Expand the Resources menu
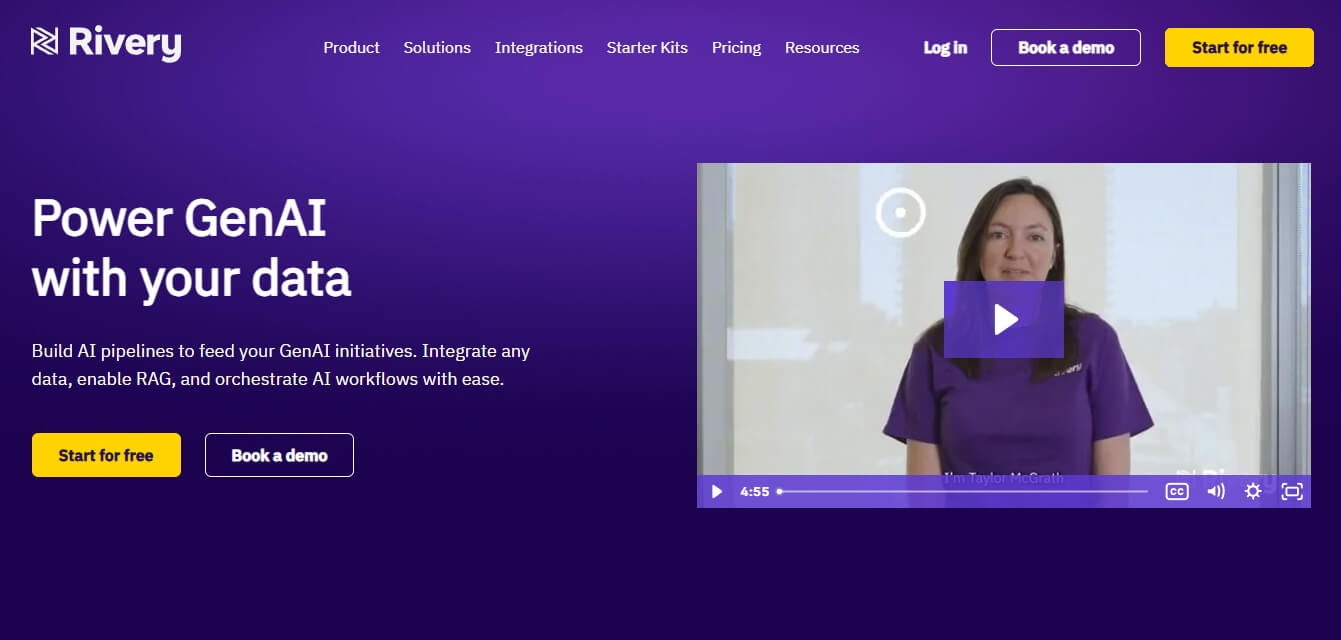The height and width of the screenshot is (640, 1341). pyautogui.click(x=822, y=47)
